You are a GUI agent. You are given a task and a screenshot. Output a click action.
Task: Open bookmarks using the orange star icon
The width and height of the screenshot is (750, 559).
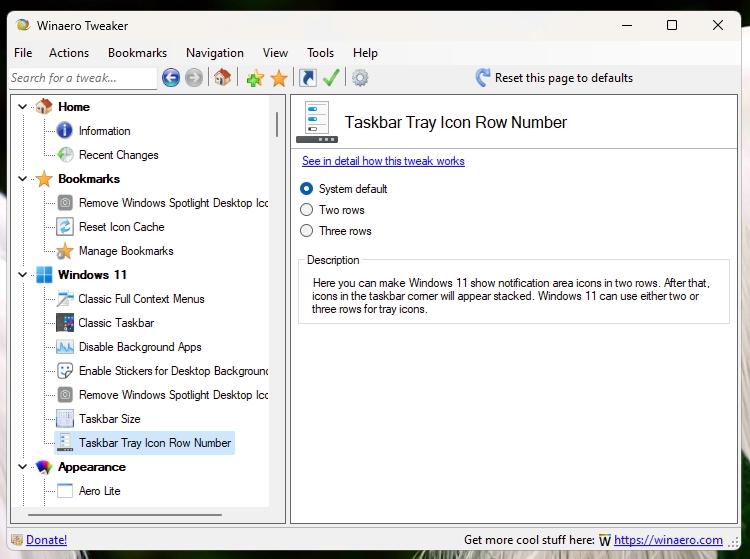tap(279, 77)
